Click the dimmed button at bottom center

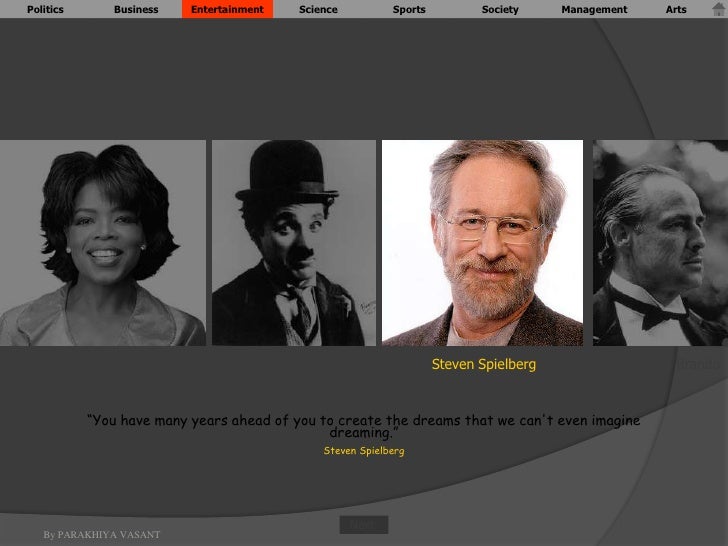tap(364, 525)
